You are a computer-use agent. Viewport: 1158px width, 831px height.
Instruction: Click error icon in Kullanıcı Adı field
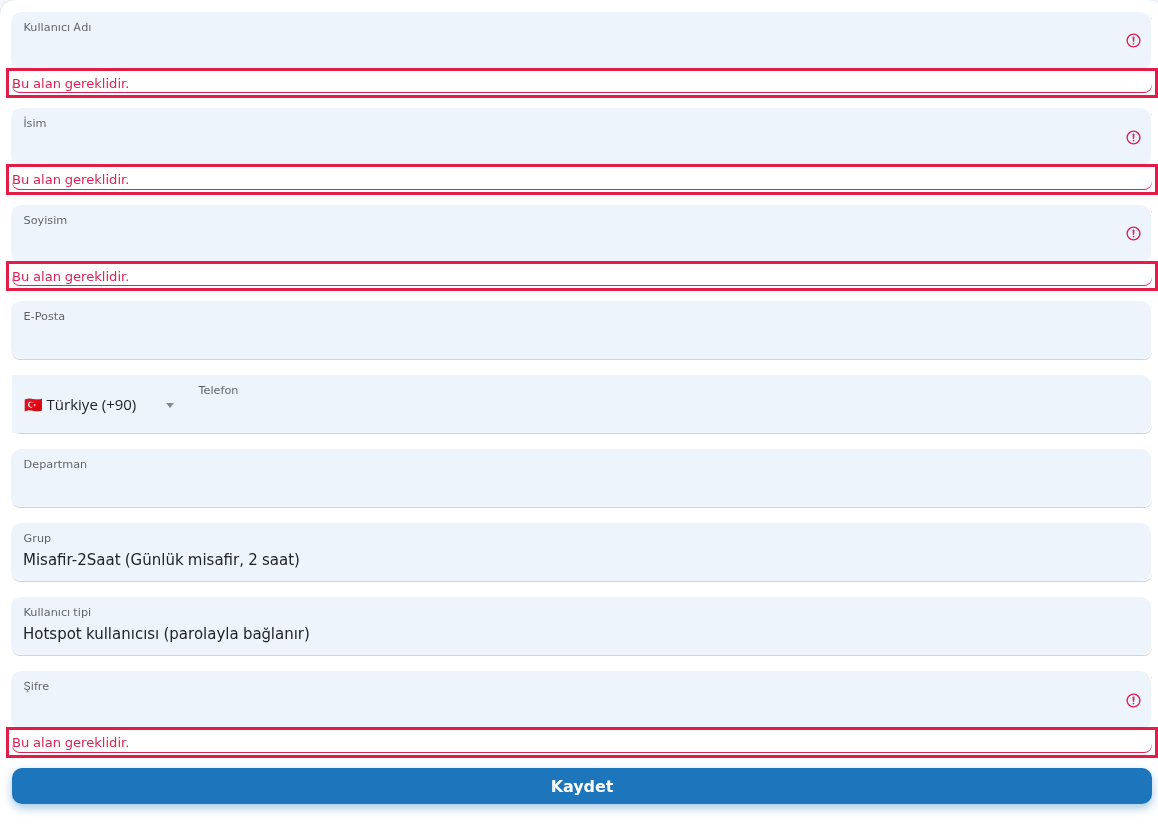(x=1133, y=41)
